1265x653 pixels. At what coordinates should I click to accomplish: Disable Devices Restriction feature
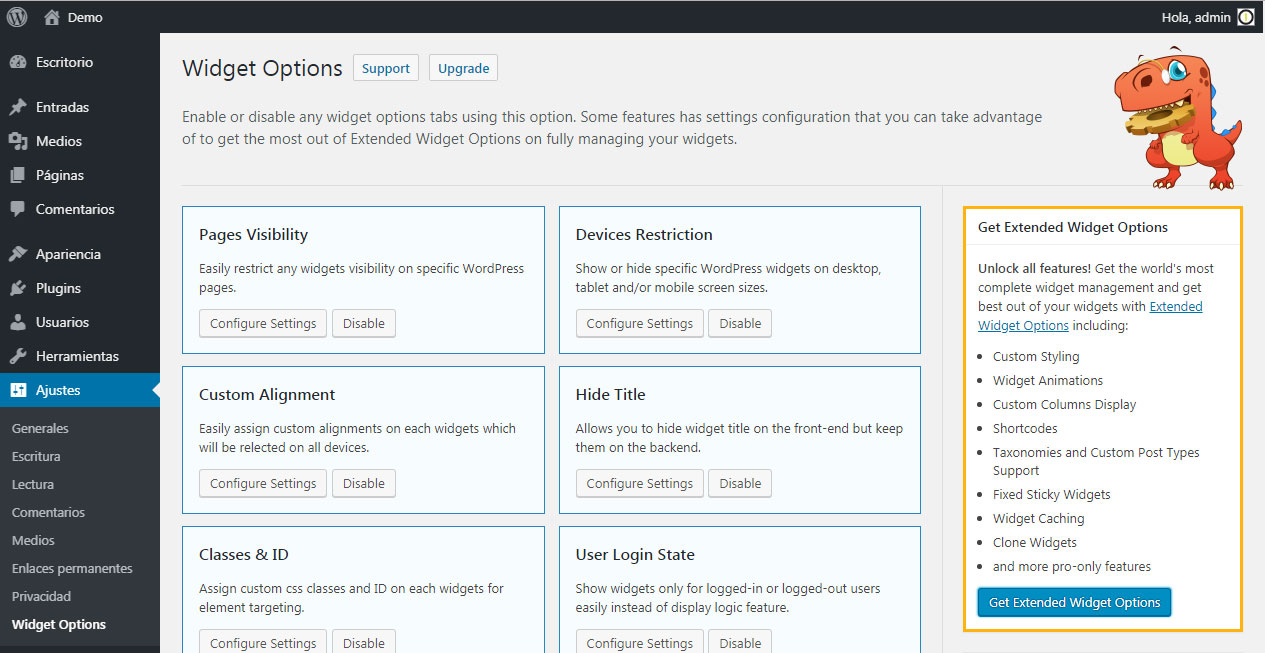740,323
